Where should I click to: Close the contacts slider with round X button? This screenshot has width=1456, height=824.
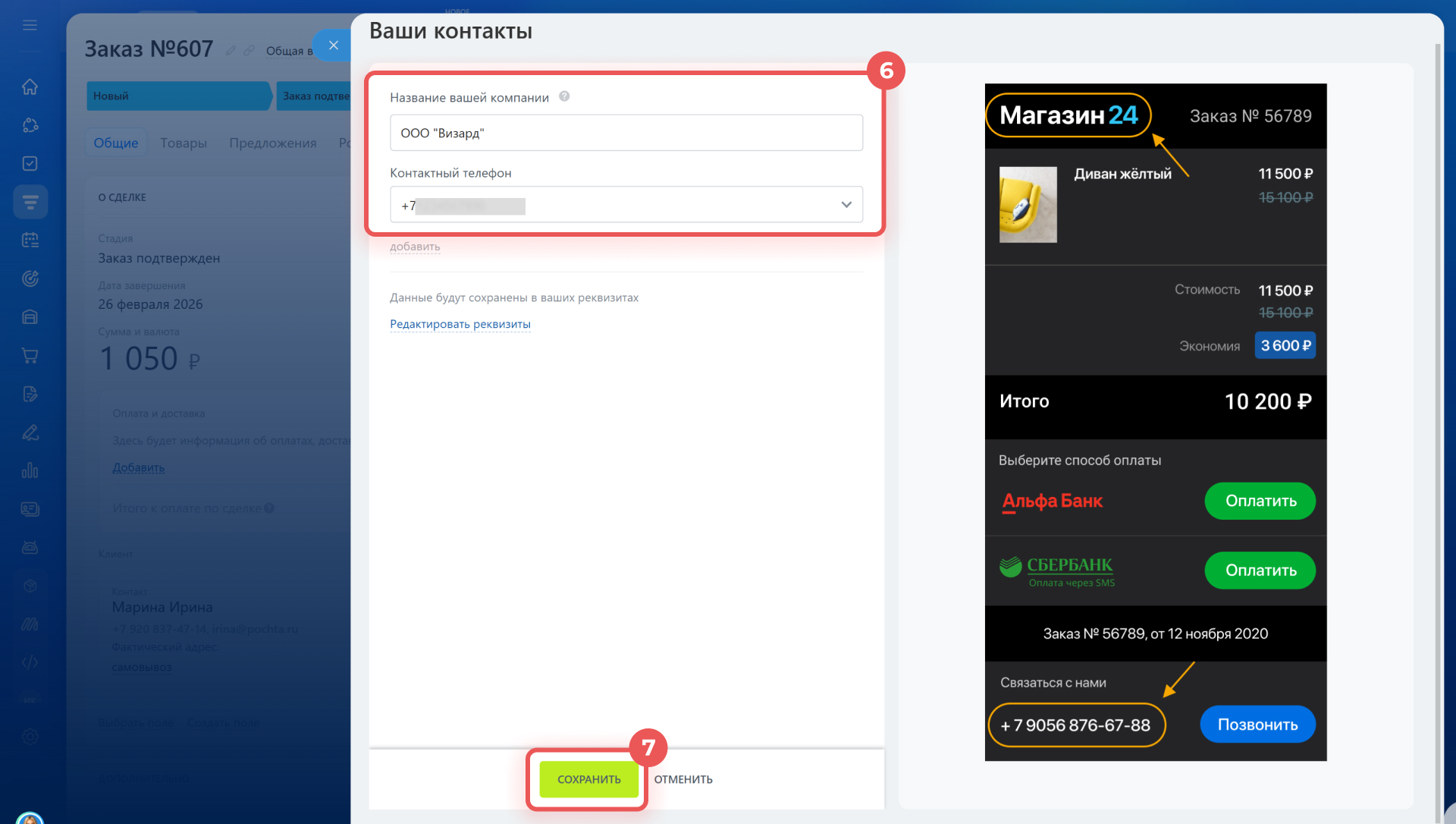point(333,45)
